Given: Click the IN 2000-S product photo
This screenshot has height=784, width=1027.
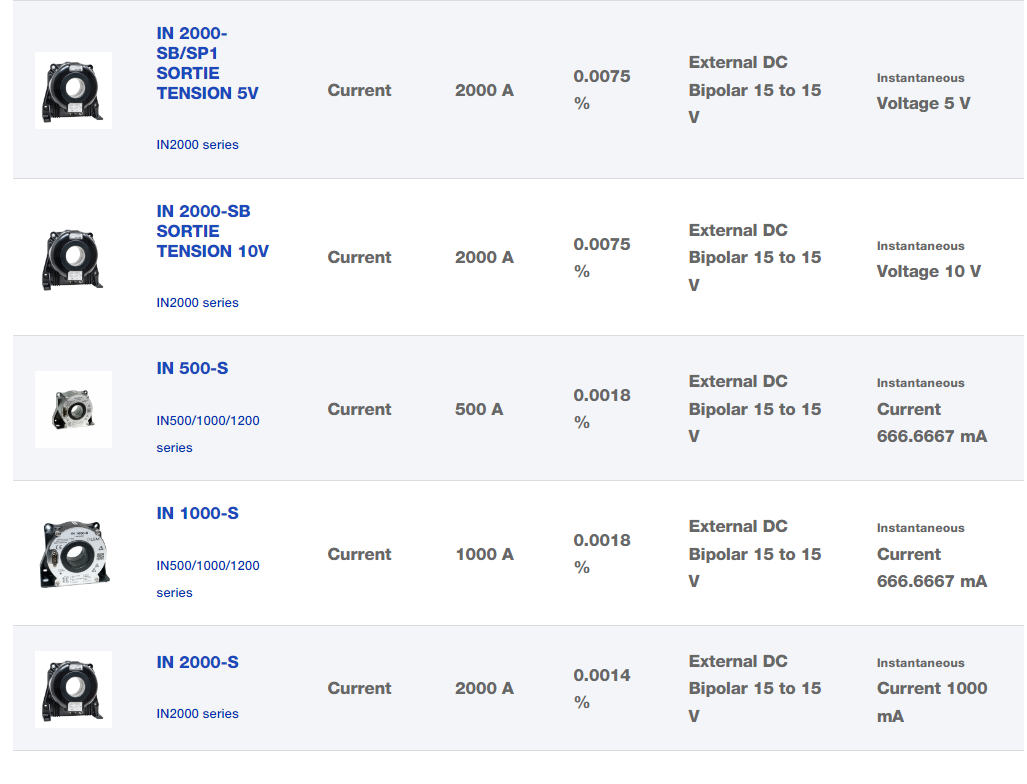Looking at the screenshot, I should coord(73,689).
